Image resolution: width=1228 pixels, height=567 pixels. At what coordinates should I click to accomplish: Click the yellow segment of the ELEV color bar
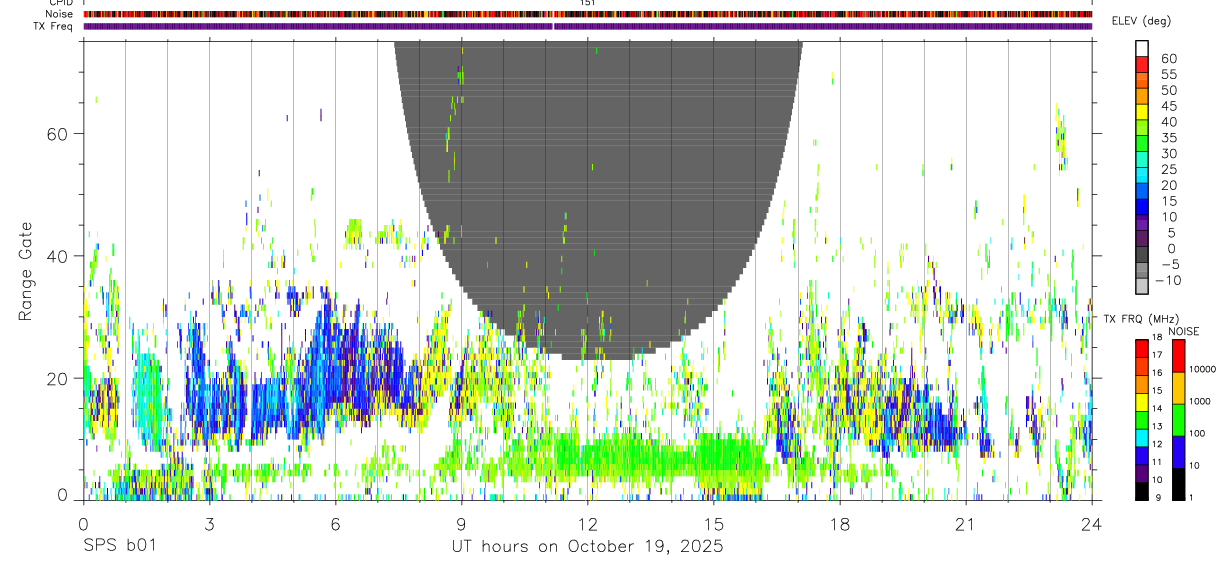coord(1142,113)
